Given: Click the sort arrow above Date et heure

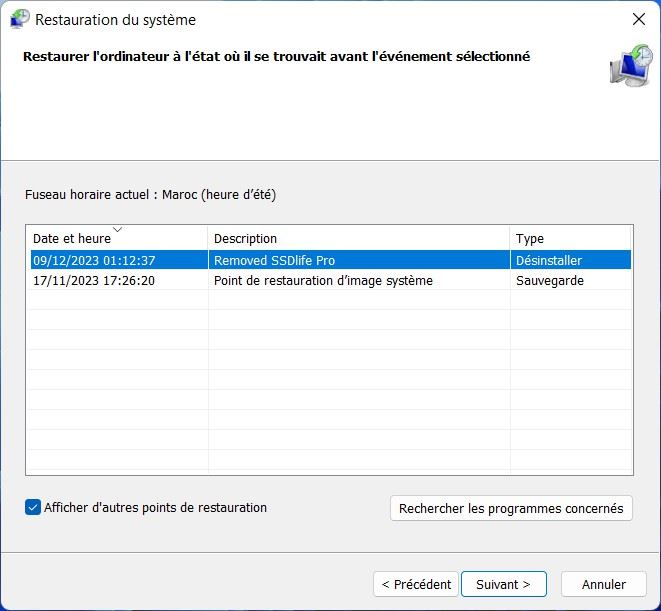Looking at the screenshot, I should click(x=118, y=229).
